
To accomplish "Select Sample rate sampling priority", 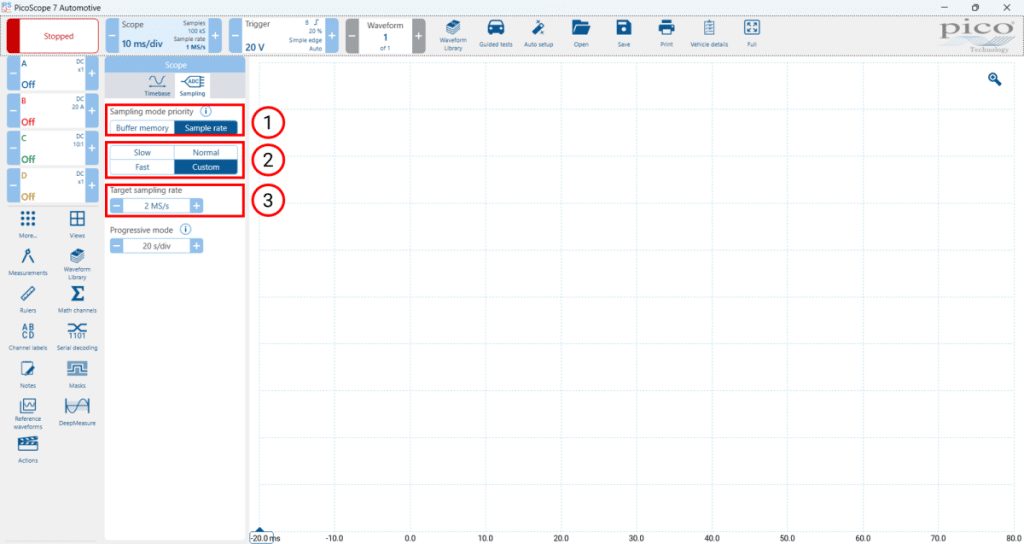I will point(206,128).
